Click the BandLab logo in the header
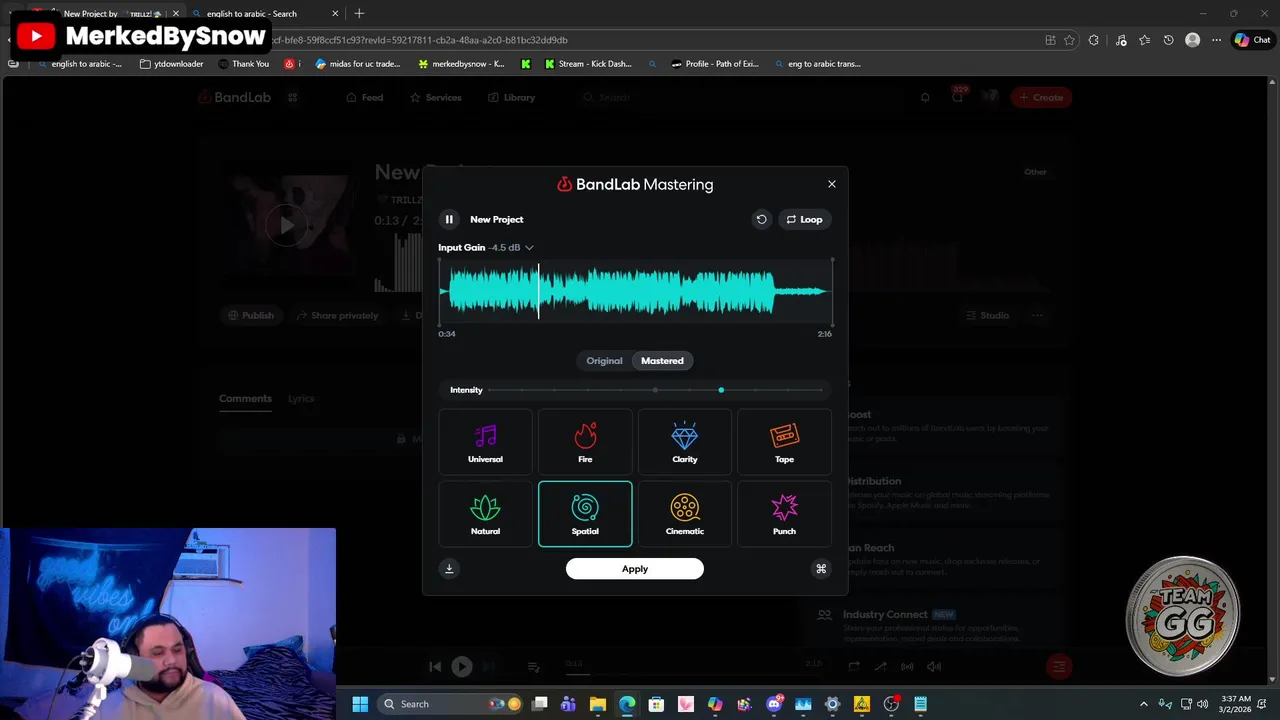 point(233,97)
